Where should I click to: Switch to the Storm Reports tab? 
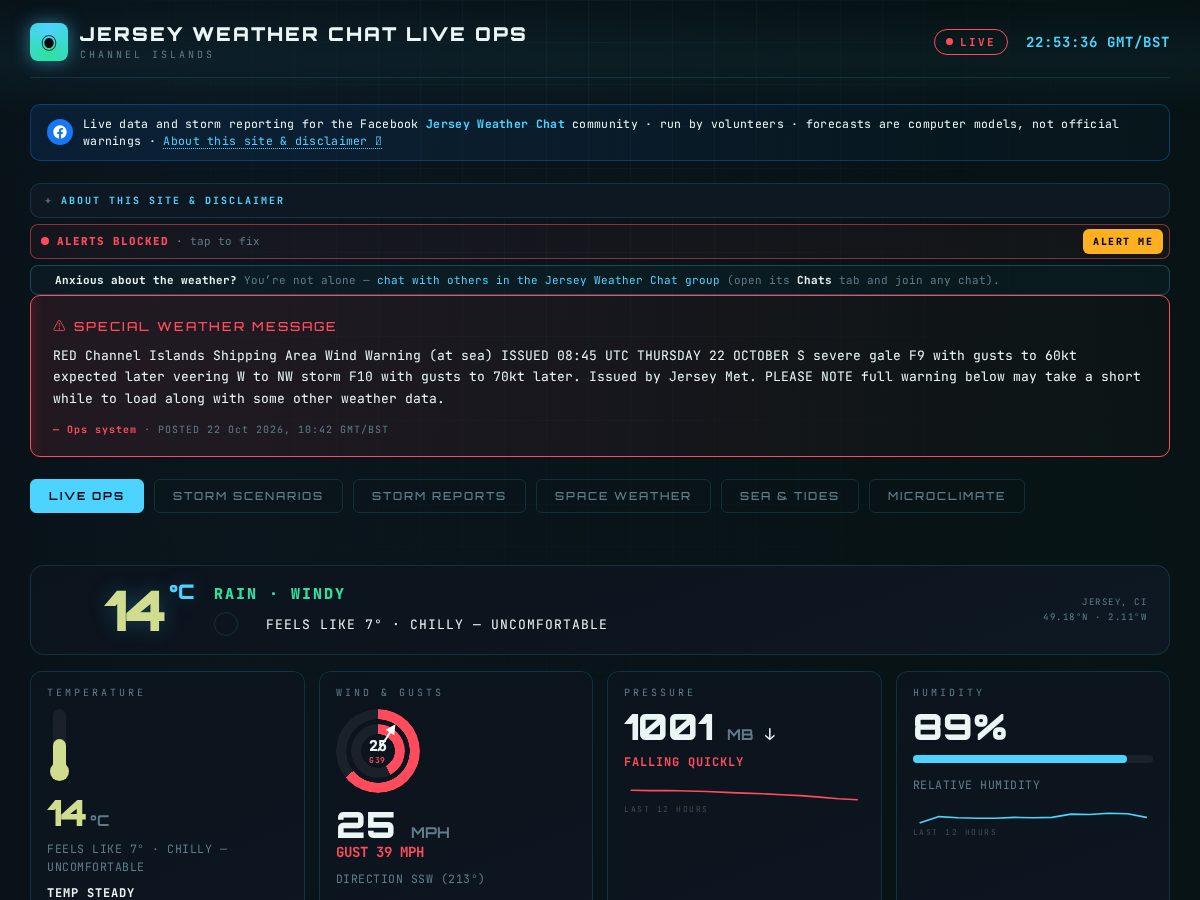pos(439,496)
